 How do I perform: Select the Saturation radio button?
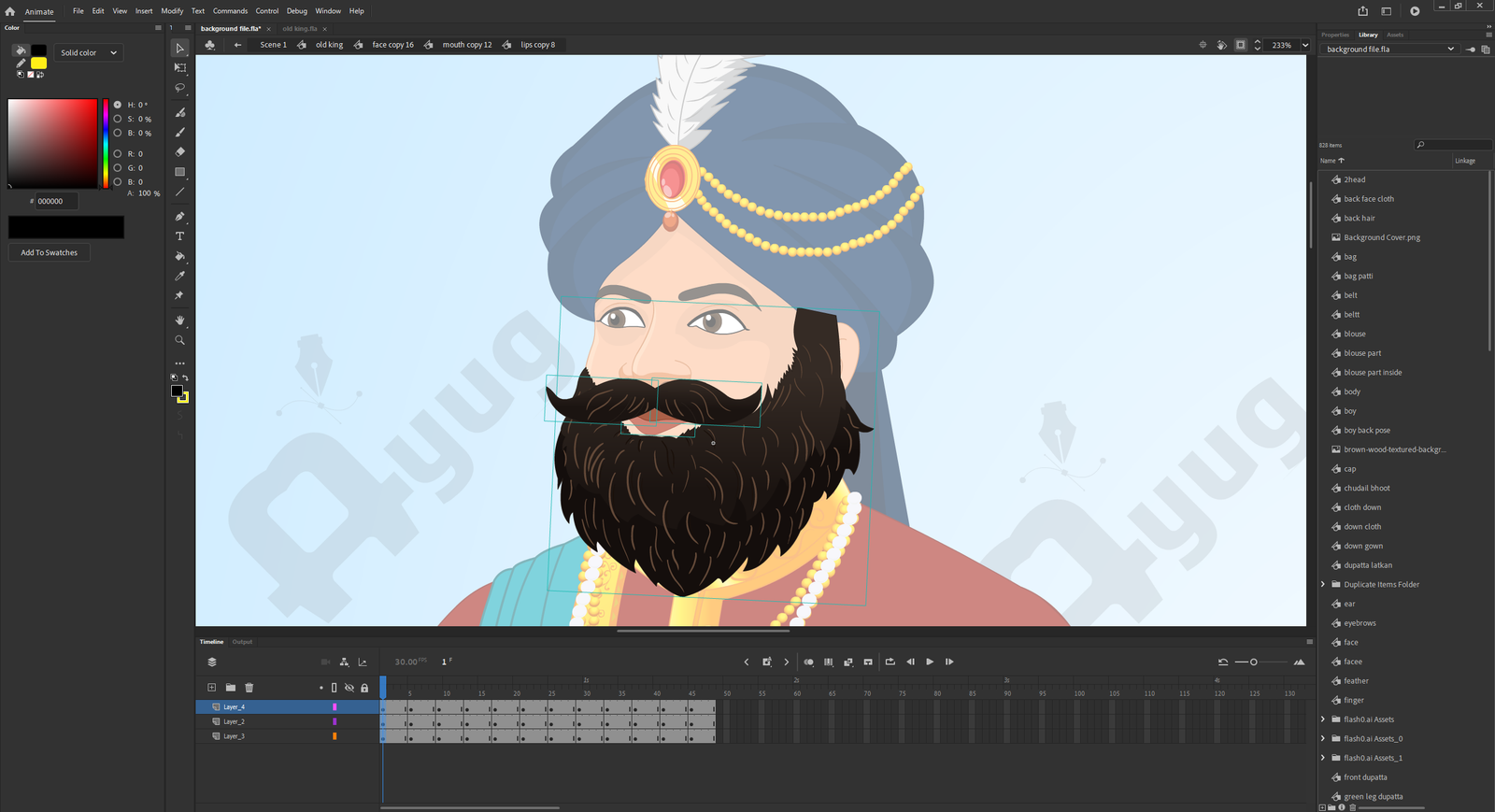(x=118, y=119)
